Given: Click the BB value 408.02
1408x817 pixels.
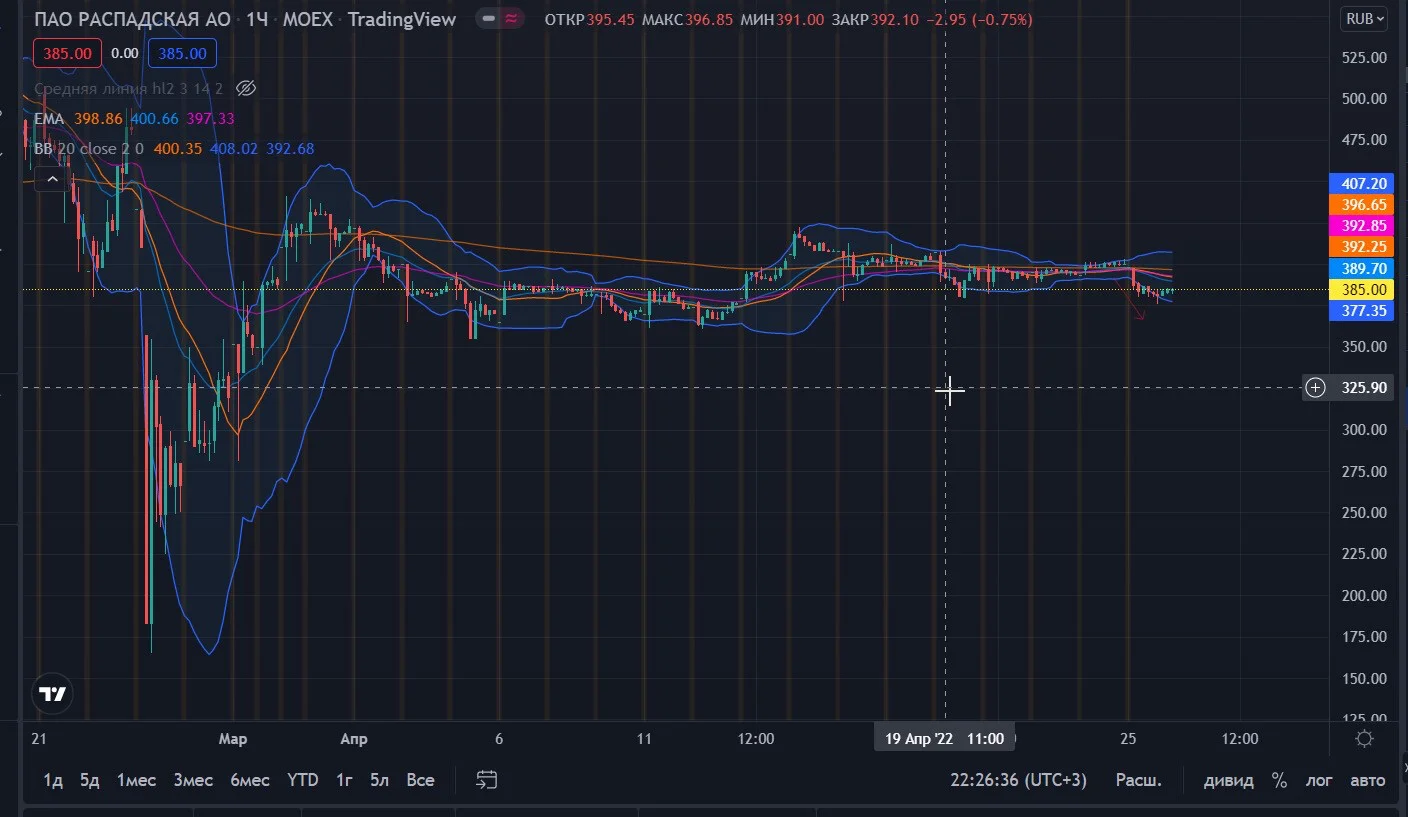Looking at the screenshot, I should tap(234, 149).
